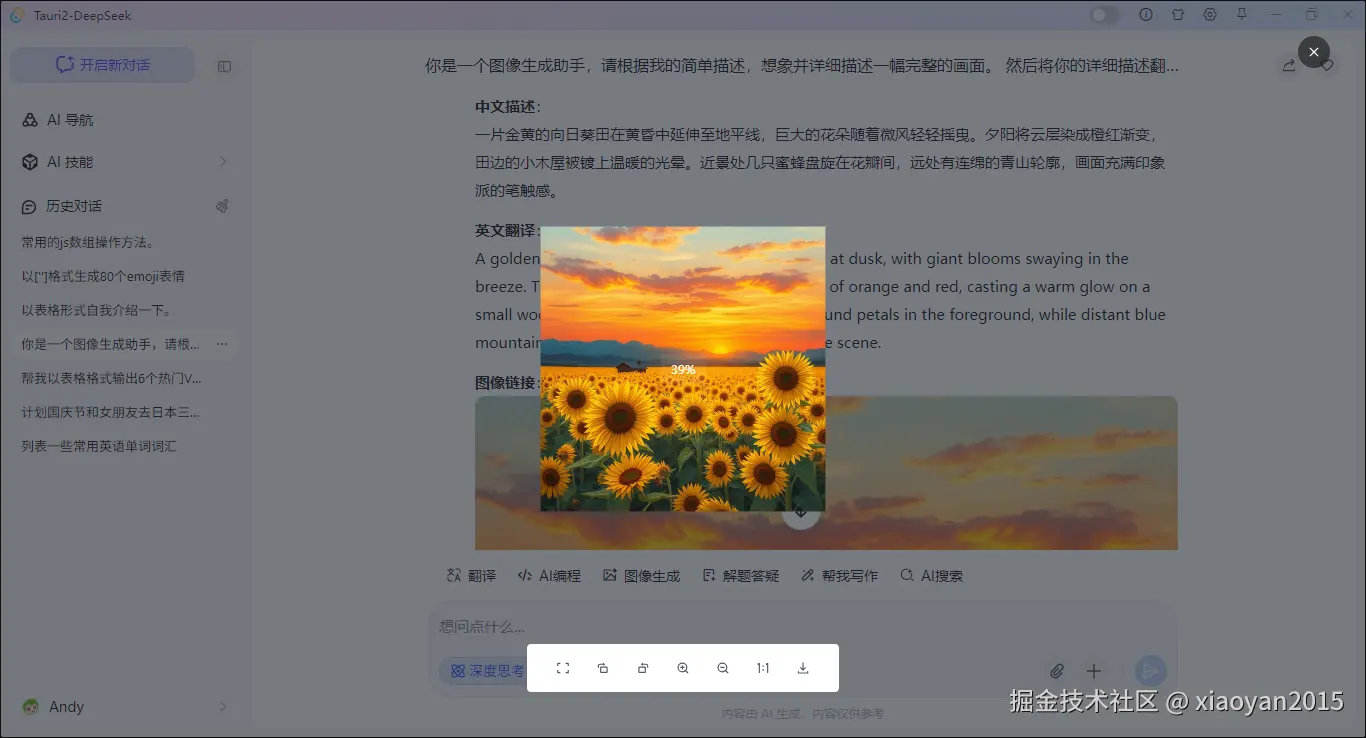Image resolution: width=1366 pixels, height=738 pixels.
Task: Start a new chat with 开启新对话
Action: (101, 64)
